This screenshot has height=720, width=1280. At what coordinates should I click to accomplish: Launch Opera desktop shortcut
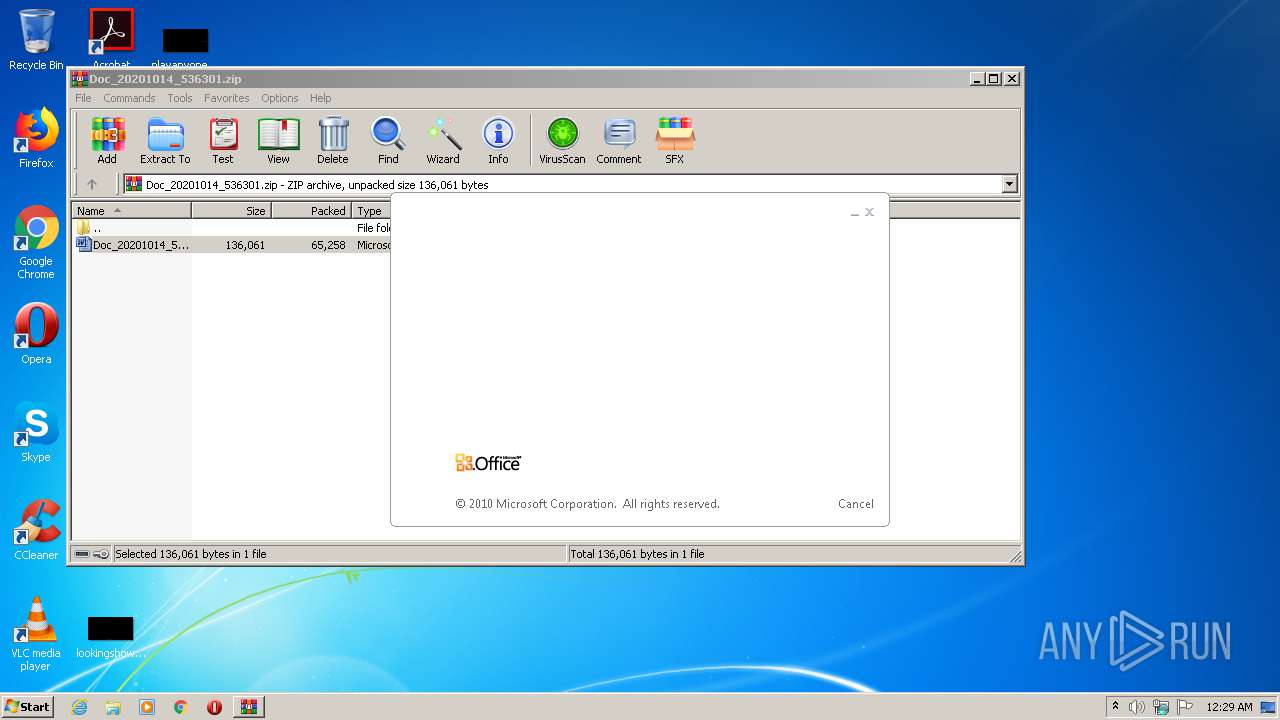36,333
